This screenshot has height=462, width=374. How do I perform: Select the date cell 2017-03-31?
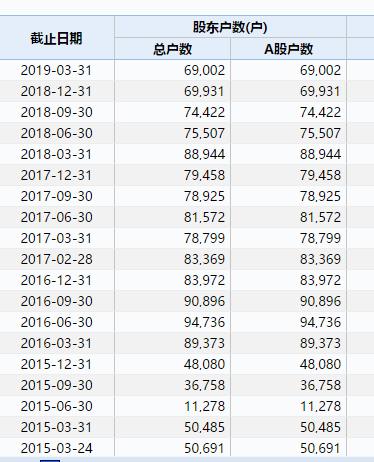(x=56, y=238)
